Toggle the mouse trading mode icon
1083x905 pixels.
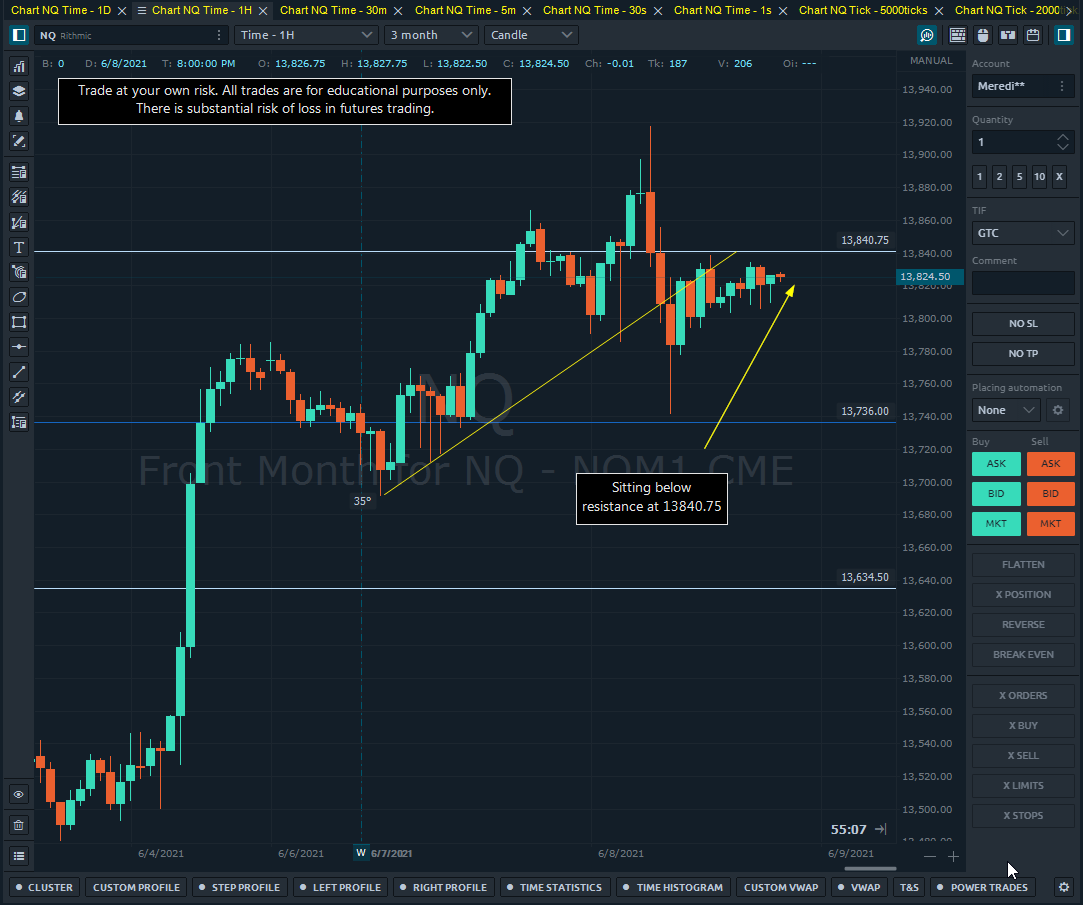983,35
